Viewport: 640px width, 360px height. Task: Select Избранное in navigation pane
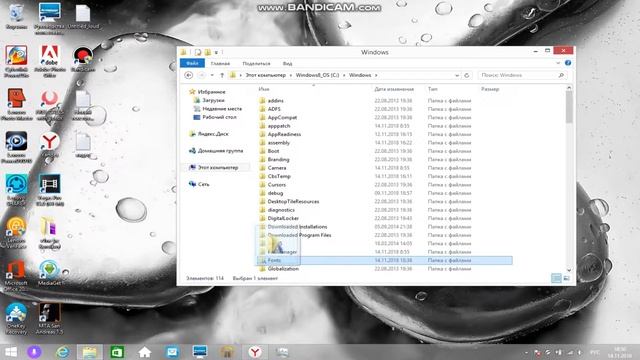pyautogui.click(x=211, y=92)
